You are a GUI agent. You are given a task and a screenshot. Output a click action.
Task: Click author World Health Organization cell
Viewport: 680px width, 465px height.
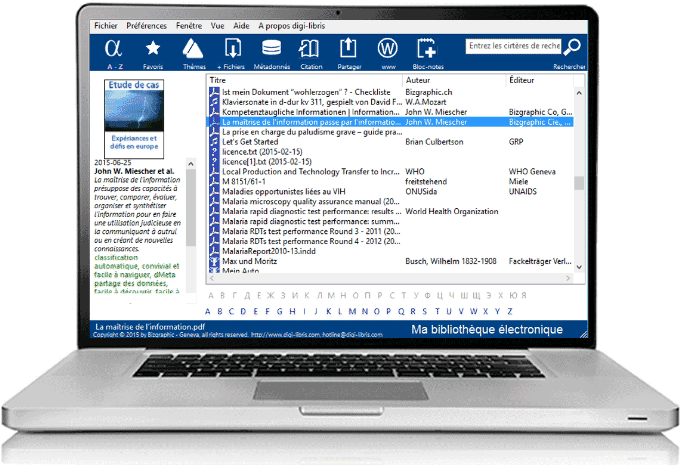[451, 212]
